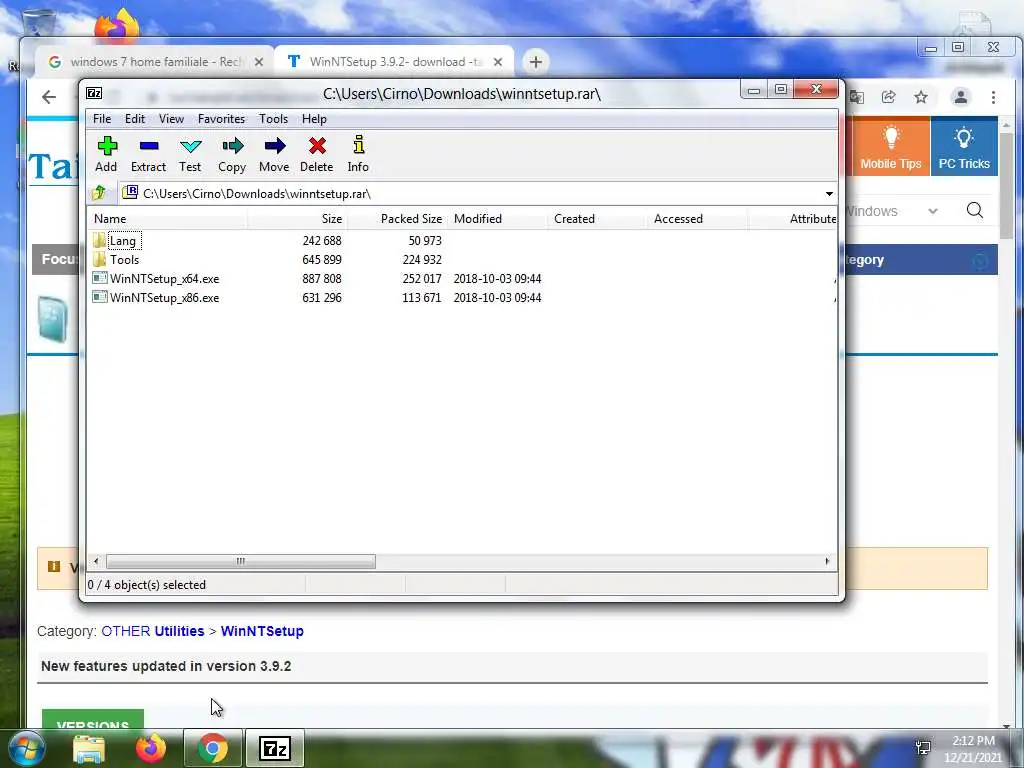Launch Firefox from the taskbar
The height and width of the screenshot is (768, 1024).
point(151,748)
